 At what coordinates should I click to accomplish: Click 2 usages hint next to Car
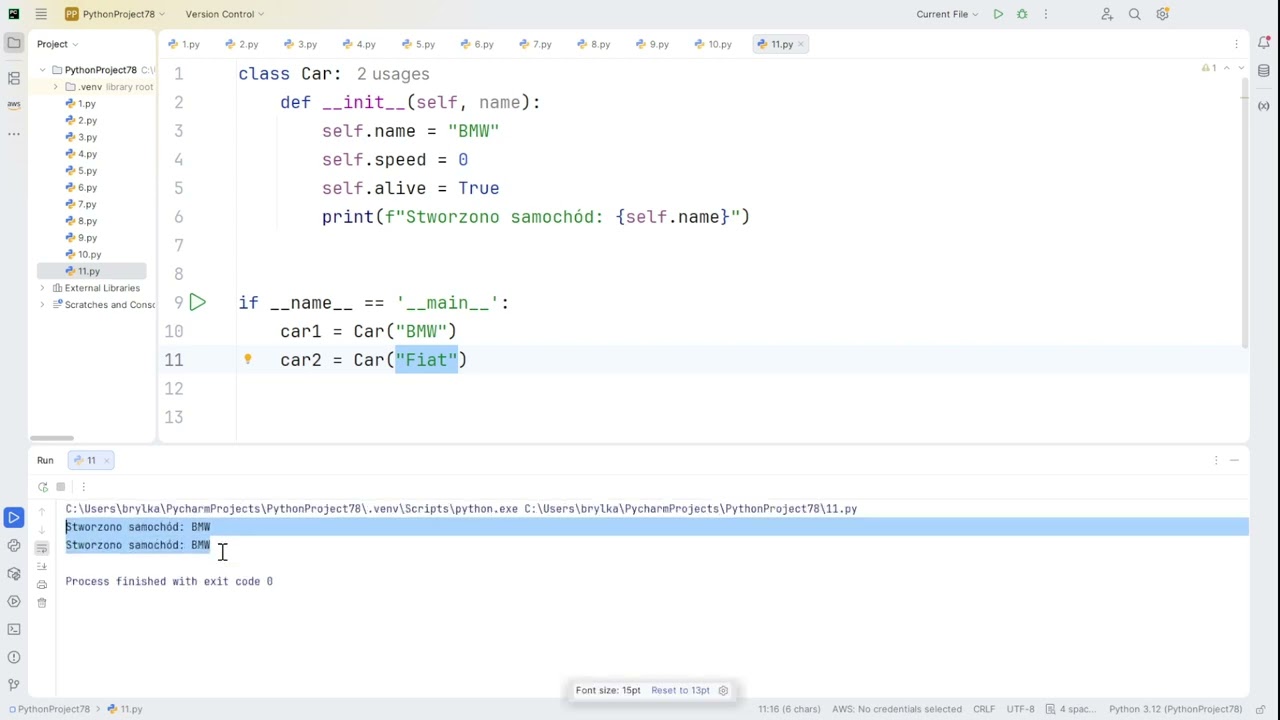[393, 74]
